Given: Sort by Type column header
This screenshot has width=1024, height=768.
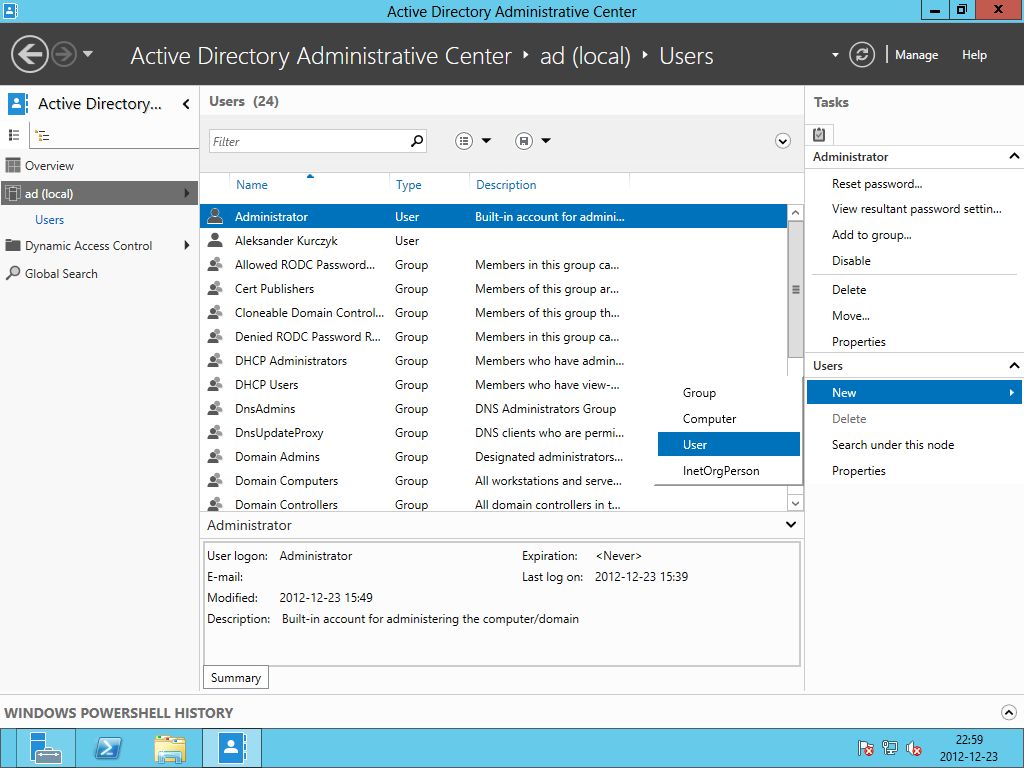Looking at the screenshot, I should (x=408, y=185).
